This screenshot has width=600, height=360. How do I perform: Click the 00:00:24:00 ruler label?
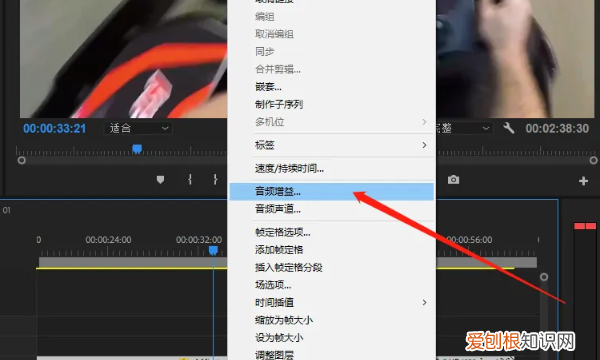(108, 240)
